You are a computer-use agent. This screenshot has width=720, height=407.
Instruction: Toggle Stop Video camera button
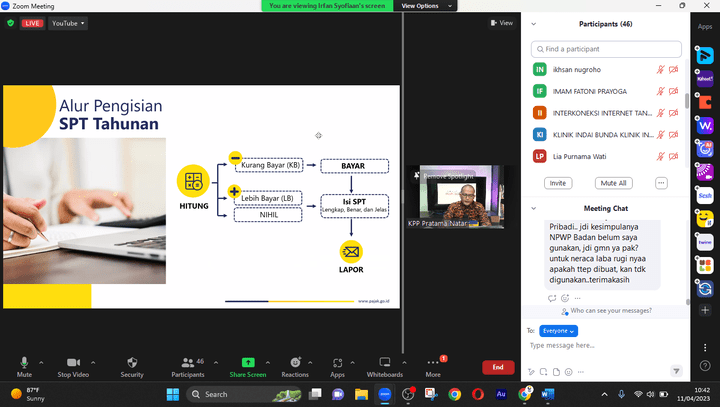point(72,362)
